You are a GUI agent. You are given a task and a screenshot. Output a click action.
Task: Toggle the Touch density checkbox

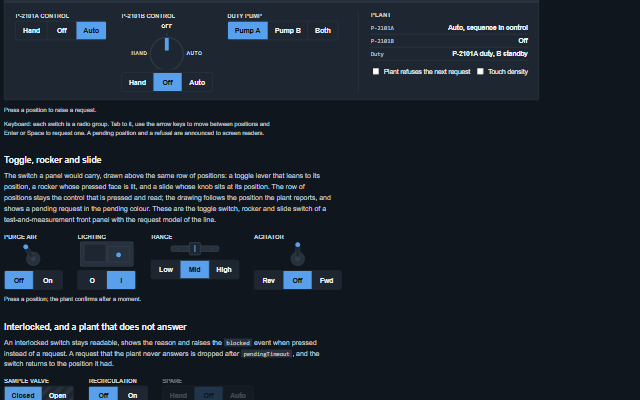(480, 71)
